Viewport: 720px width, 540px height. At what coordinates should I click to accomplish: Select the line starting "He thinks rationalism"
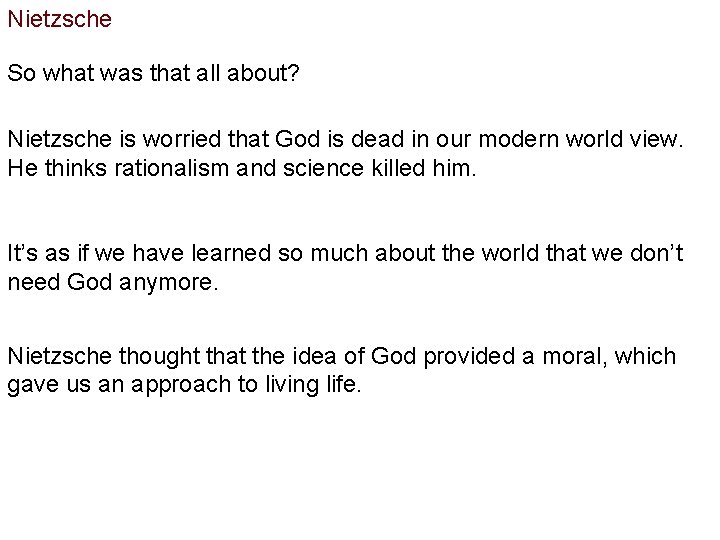(x=243, y=166)
